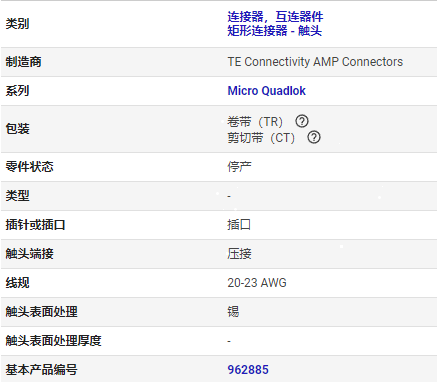Open the 连接器，互连器件 category link

tap(275, 17)
